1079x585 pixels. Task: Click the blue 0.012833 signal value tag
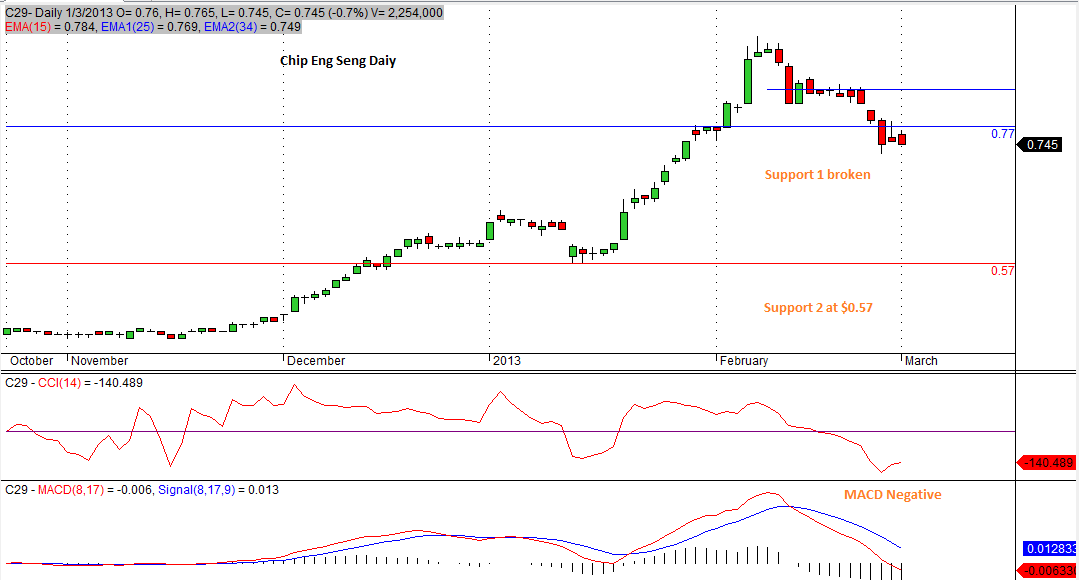[1049, 549]
